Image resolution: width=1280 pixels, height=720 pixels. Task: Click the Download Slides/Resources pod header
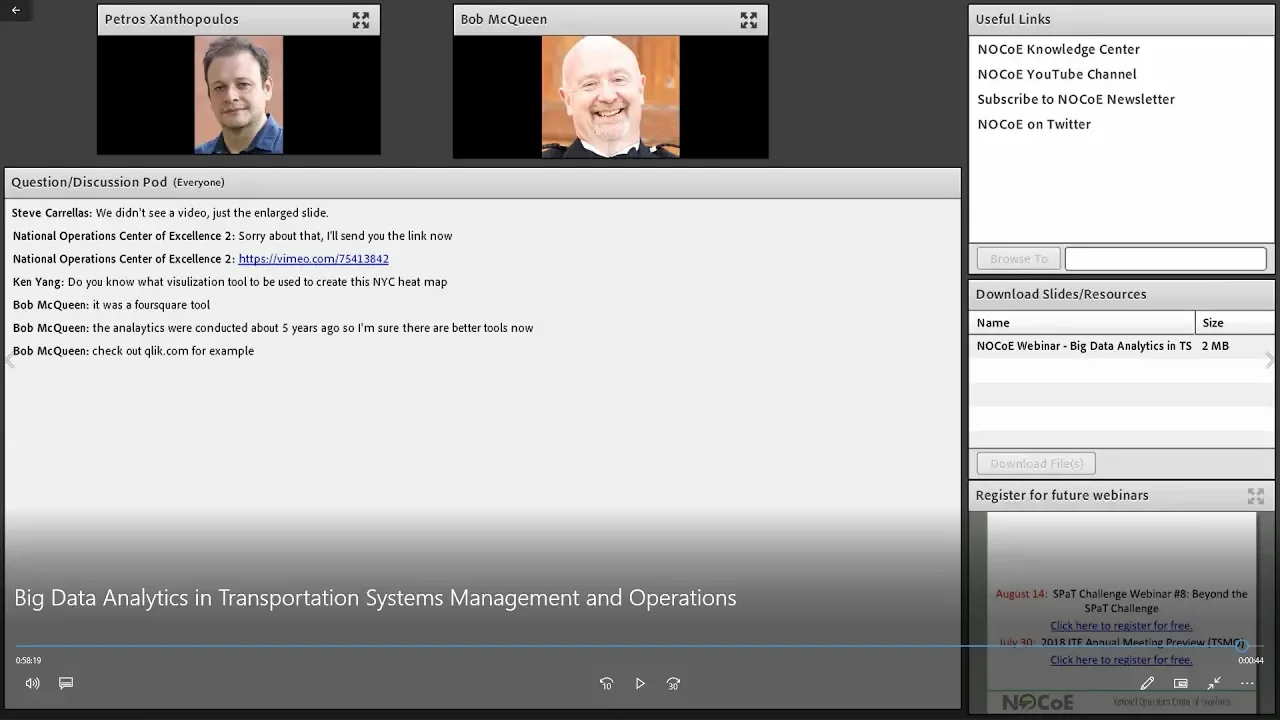coord(1121,294)
